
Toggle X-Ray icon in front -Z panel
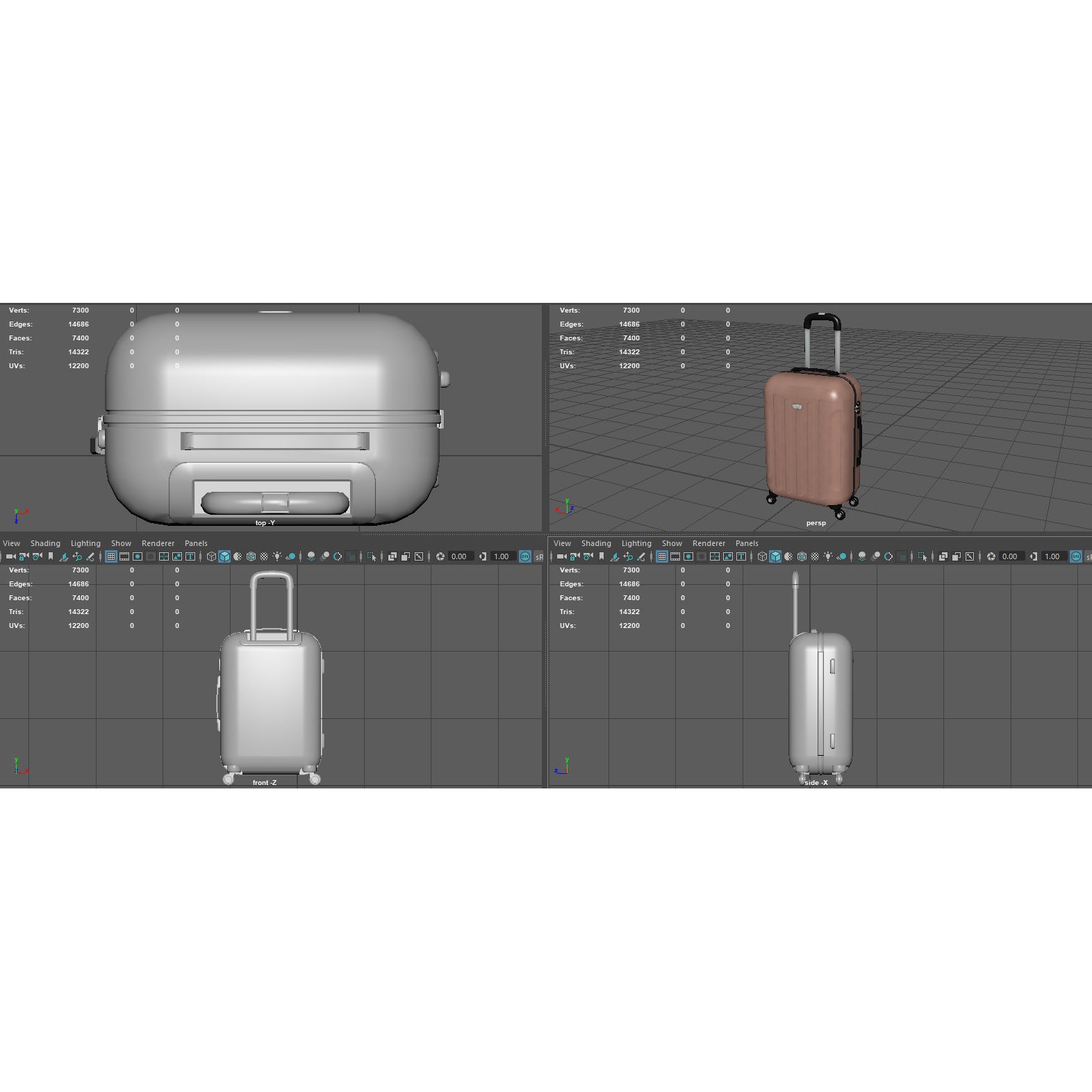point(392,556)
